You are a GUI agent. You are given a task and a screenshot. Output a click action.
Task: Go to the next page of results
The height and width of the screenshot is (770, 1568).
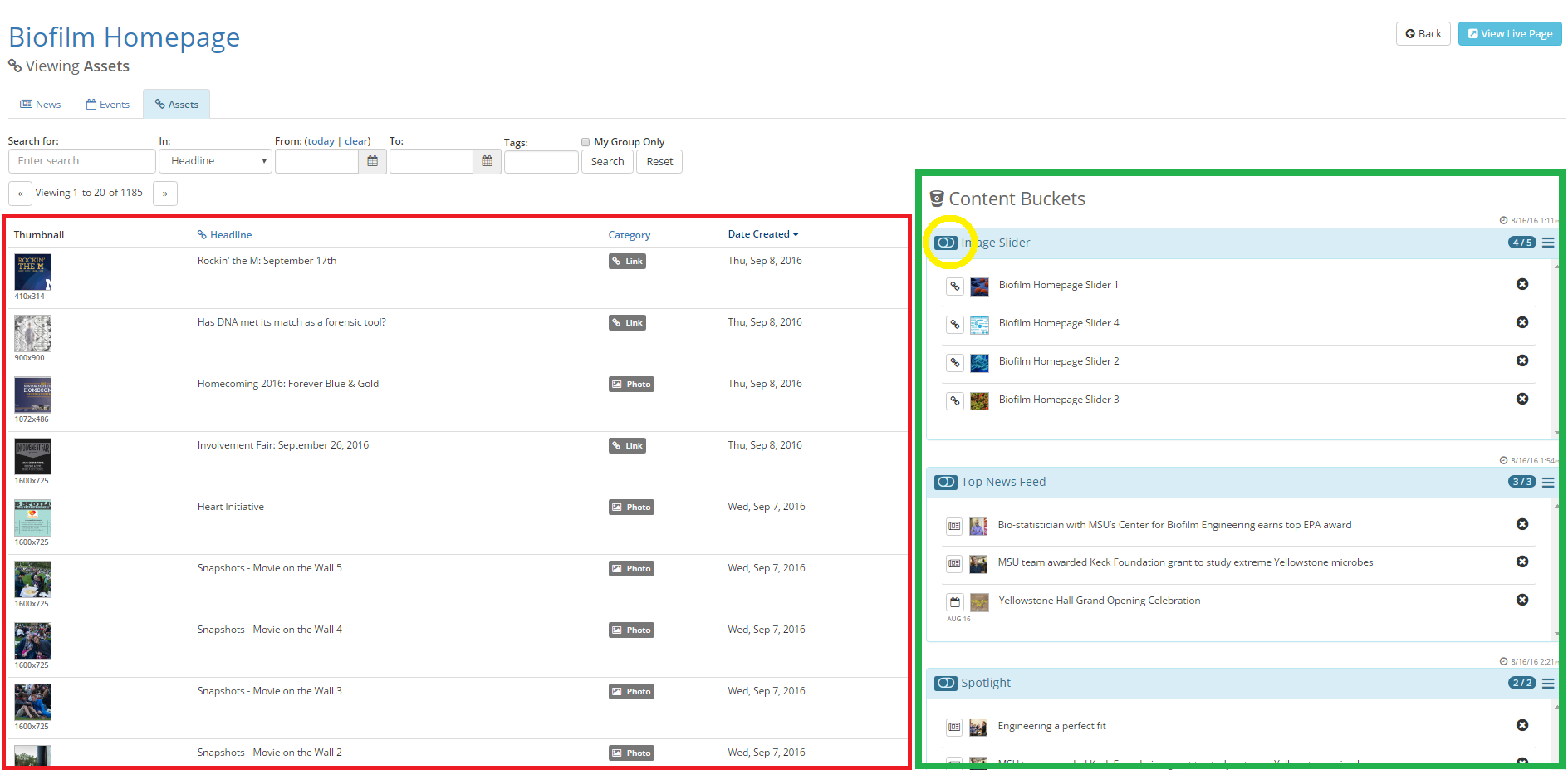pyautogui.click(x=165, y=194)
